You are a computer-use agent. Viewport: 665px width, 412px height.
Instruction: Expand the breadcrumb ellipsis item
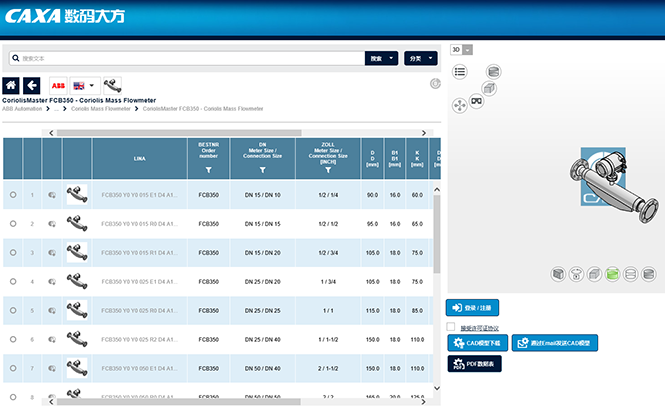[56, 109]
